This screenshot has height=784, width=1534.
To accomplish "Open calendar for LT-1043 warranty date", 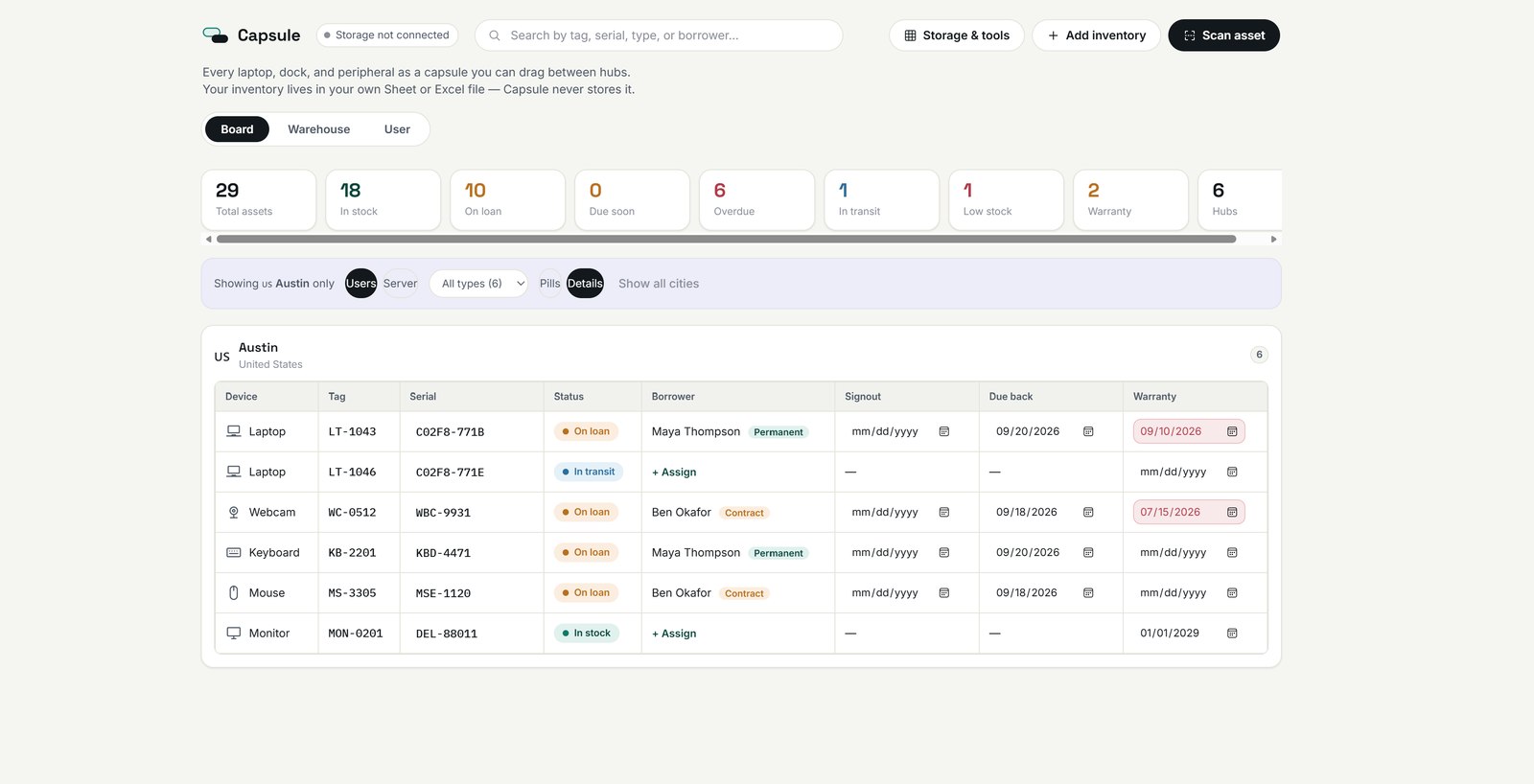I will 1232,431.
